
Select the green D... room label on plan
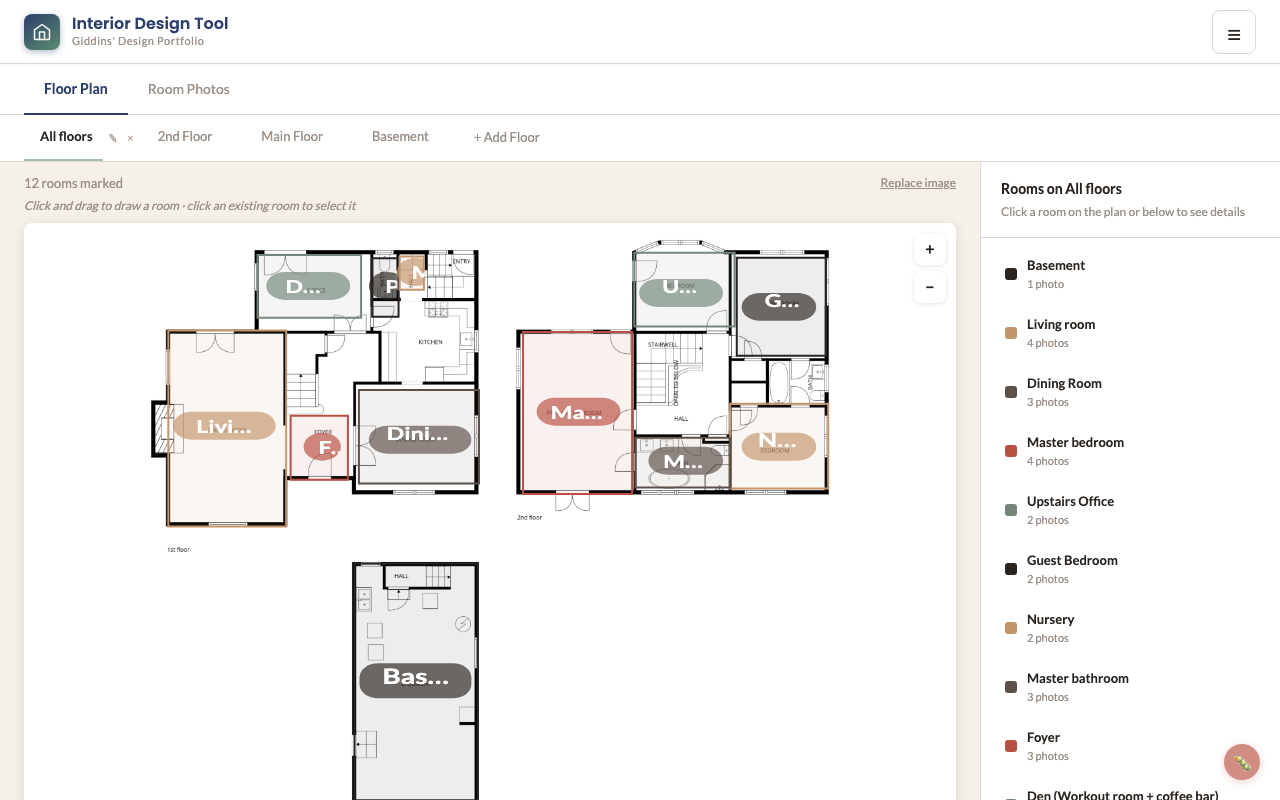(x=309, y=286)
